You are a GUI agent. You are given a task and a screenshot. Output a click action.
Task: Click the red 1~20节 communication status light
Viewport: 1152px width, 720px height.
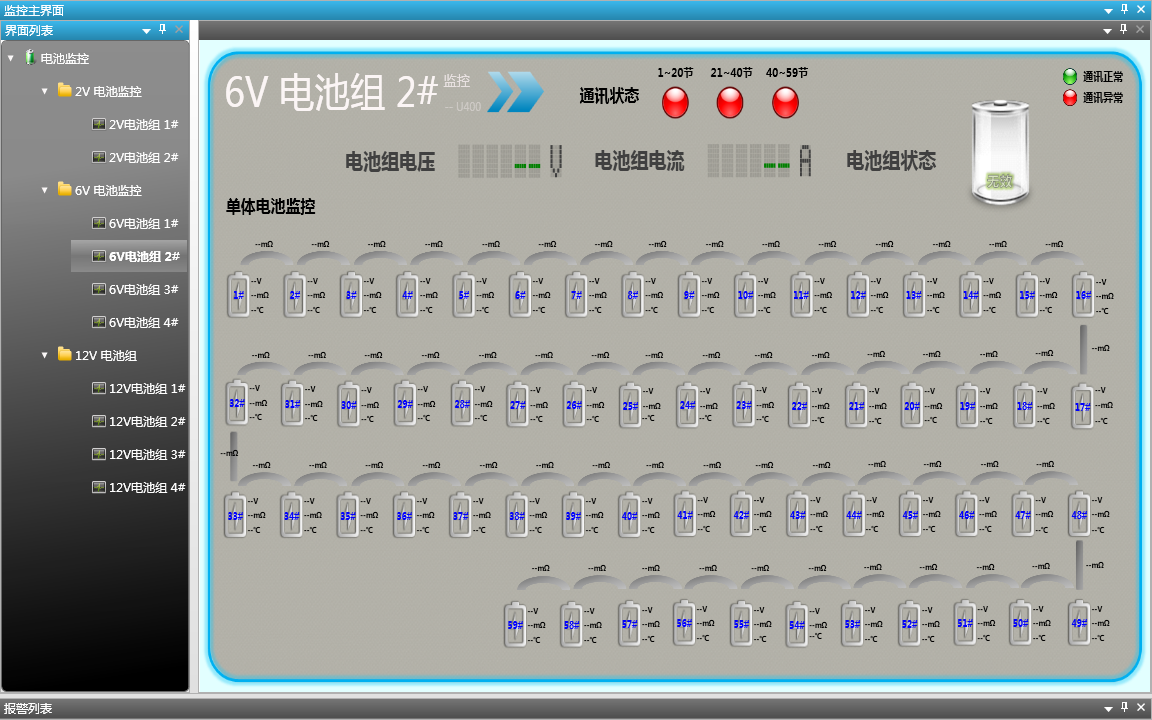(x=675, y=100)
